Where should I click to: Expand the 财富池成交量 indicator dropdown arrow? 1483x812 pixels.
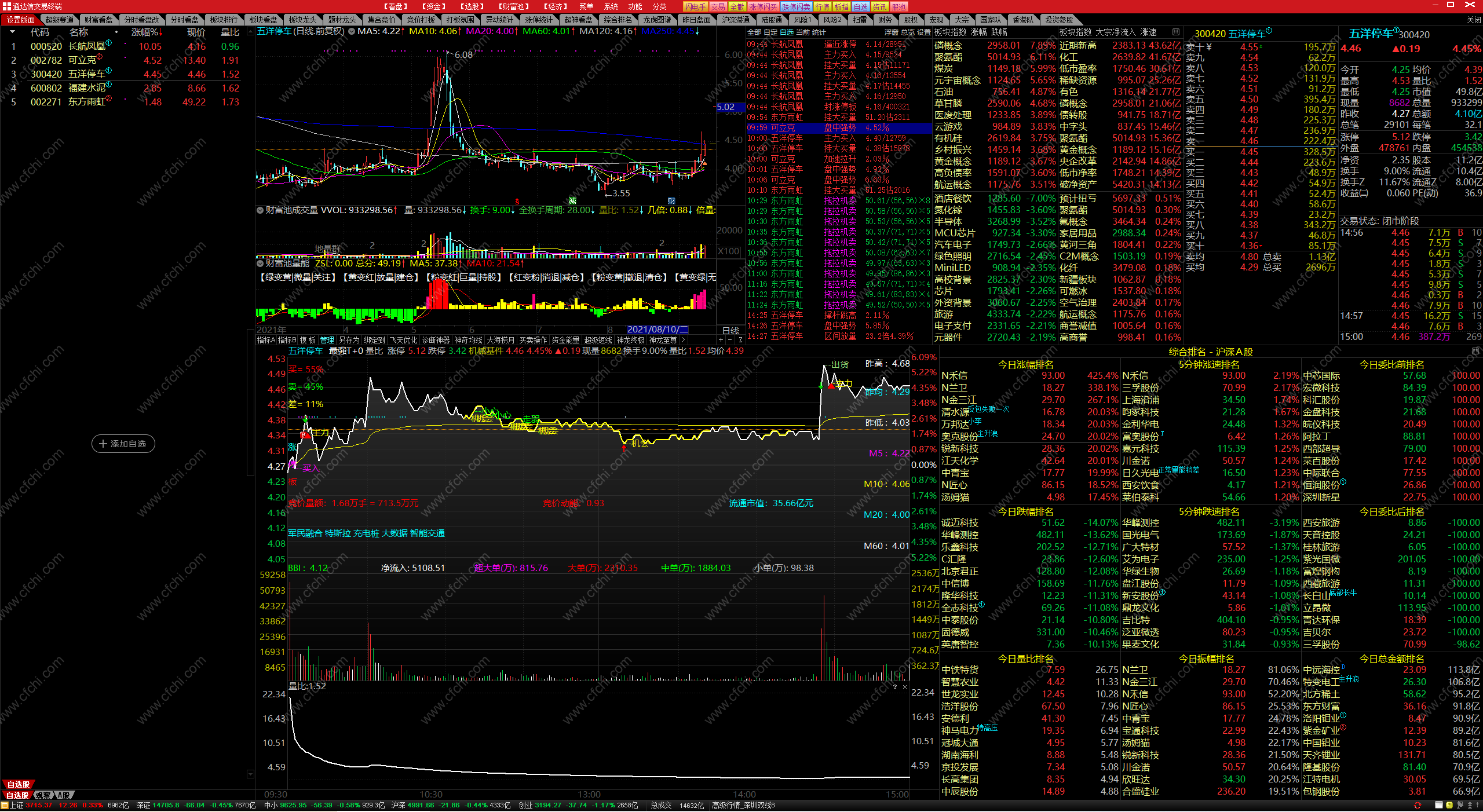(x=260, y=210)
